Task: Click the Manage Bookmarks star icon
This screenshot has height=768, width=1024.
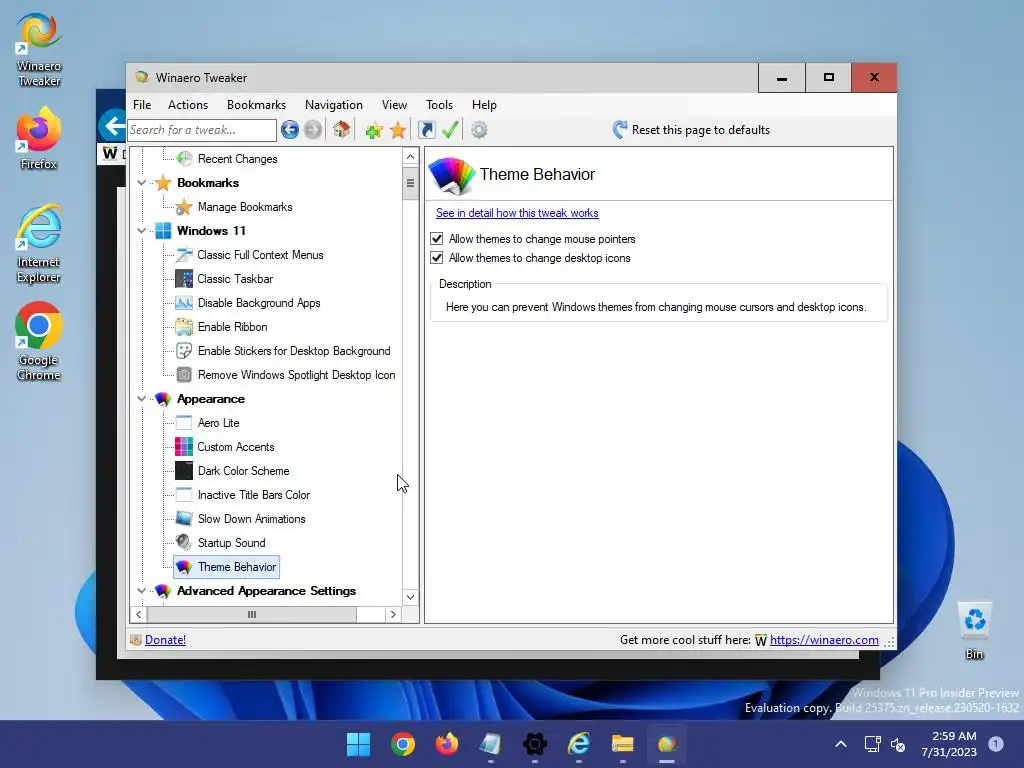Action: [x=184, y=207]
